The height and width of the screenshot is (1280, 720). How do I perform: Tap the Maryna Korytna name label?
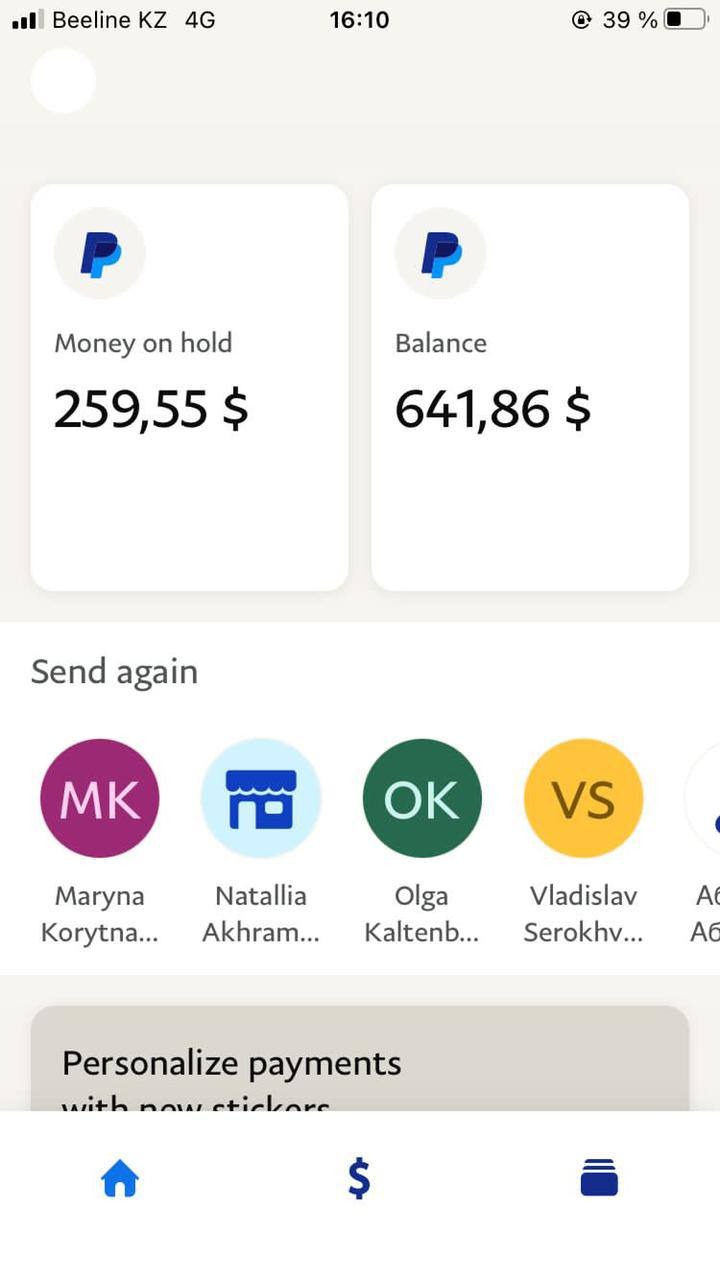[100, 914]
